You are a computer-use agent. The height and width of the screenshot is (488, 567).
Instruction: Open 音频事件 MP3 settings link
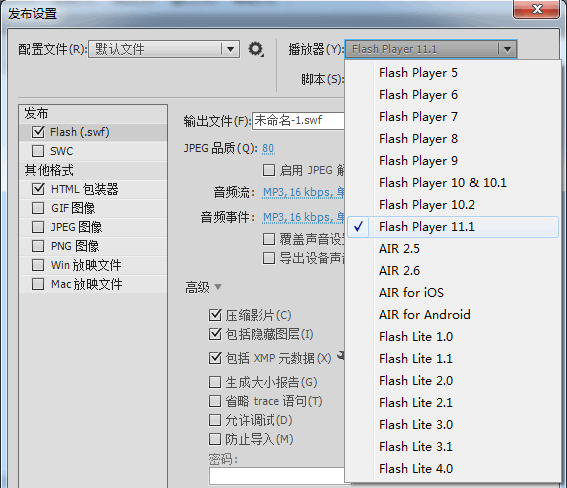(303, 217)
